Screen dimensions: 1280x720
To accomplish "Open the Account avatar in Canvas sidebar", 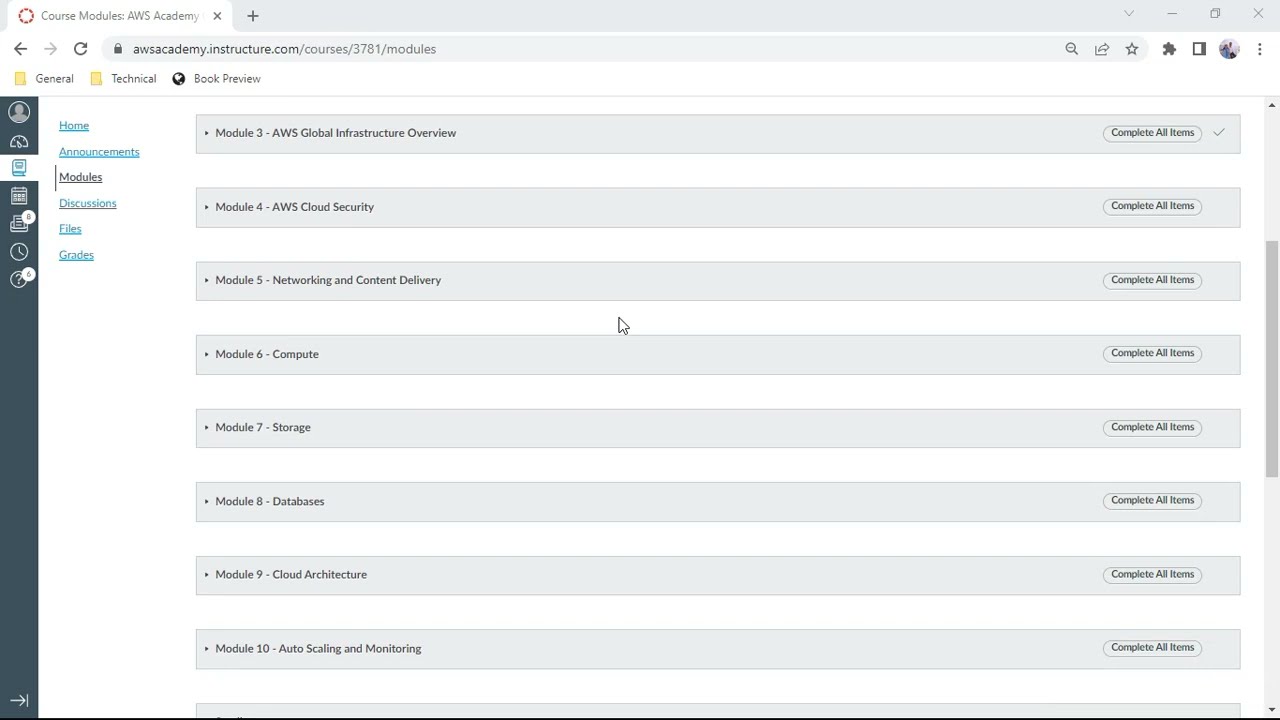I will click(19, 112).
